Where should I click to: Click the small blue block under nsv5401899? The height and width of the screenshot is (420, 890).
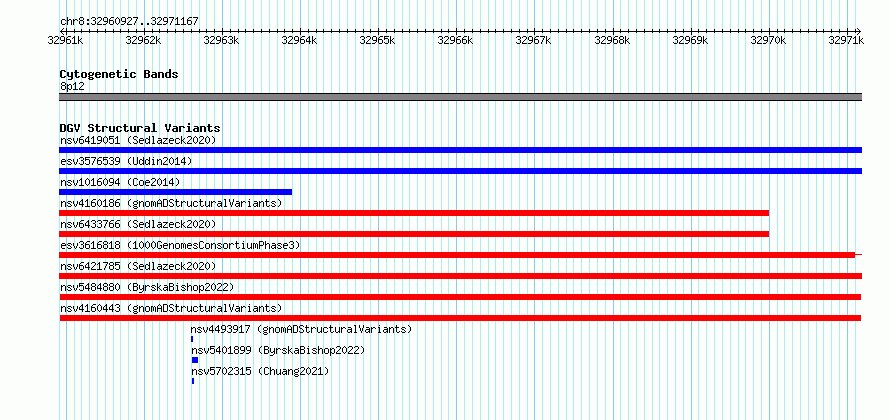195,360
